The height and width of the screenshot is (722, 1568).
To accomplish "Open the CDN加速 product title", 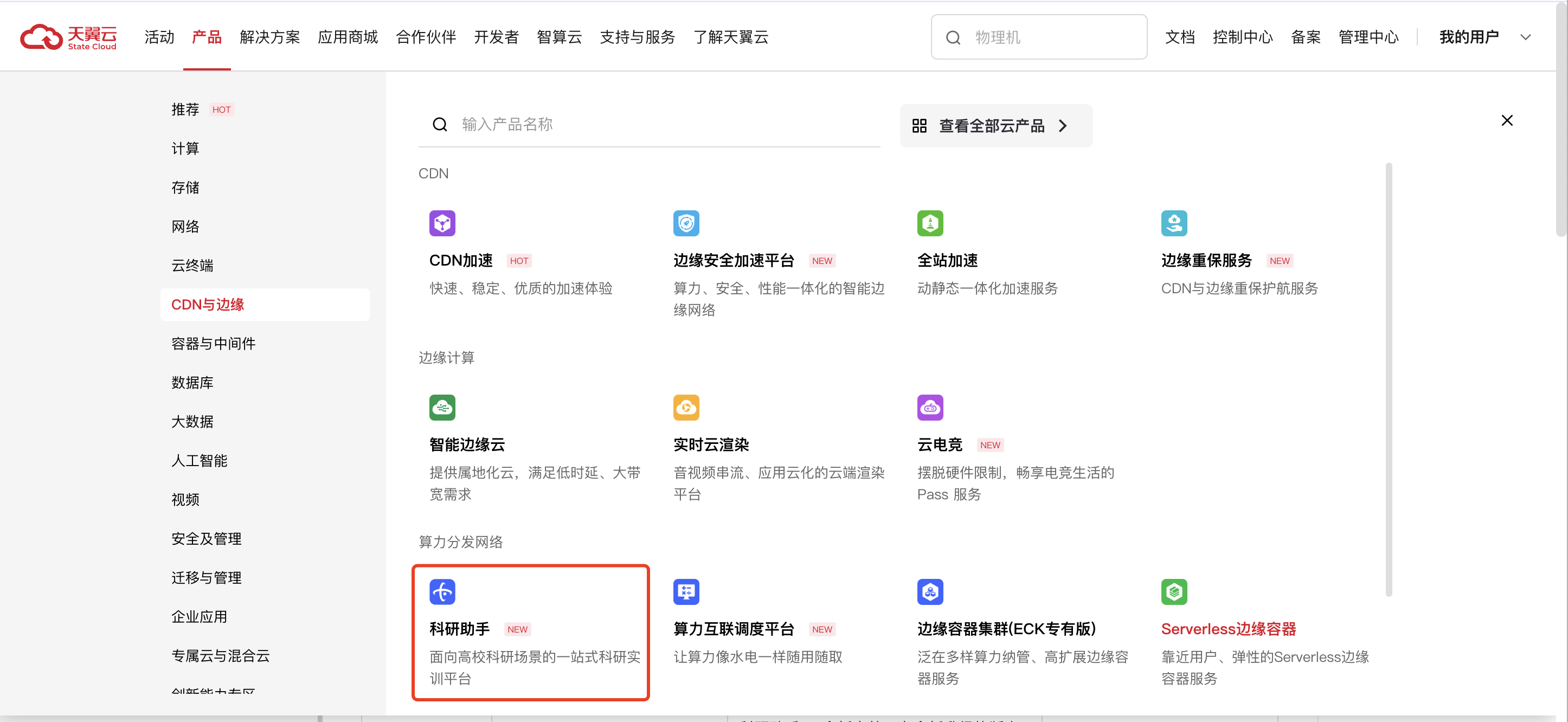I will [461, 261].
